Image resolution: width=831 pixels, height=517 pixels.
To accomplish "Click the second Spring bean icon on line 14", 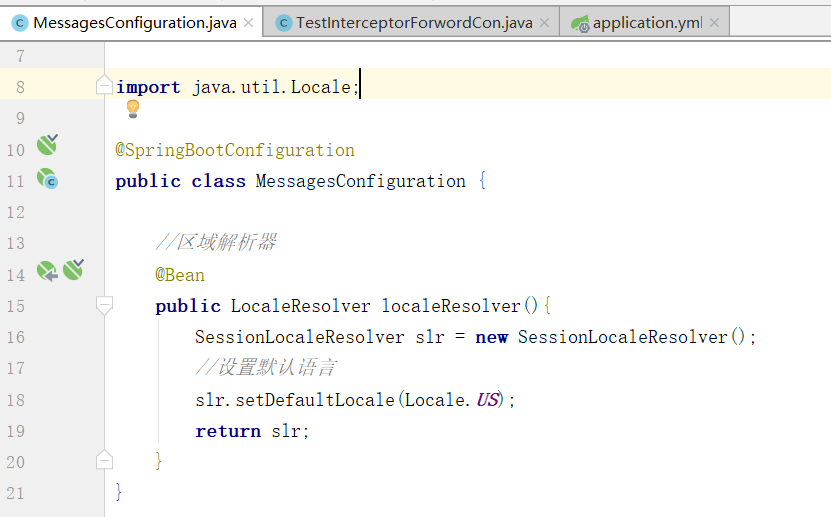I will pos(73,270).
